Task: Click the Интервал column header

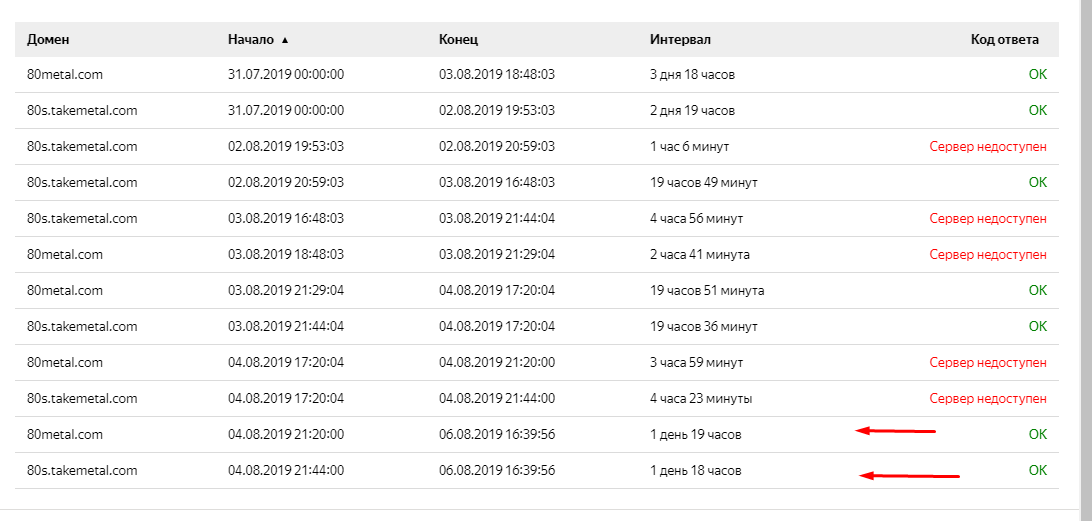Action: pyautogui.click(x=680, y=40)
